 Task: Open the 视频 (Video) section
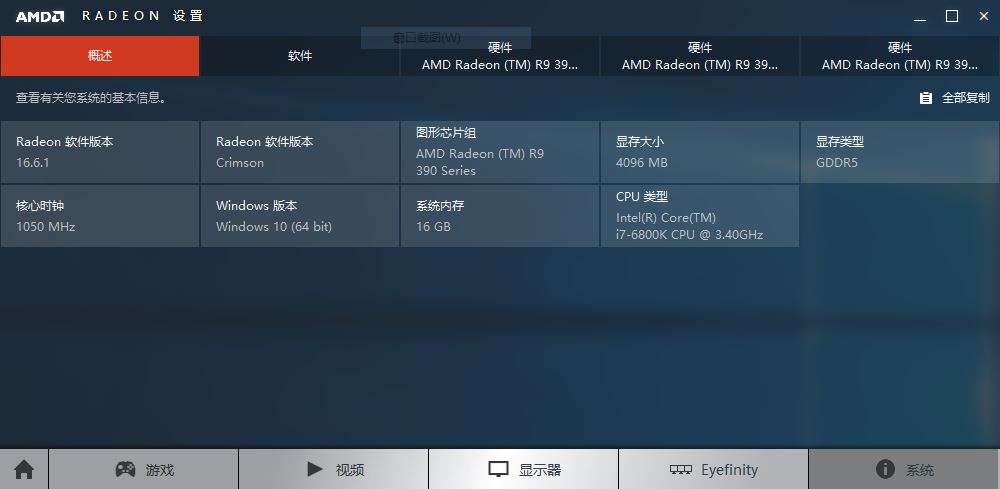point(334,469)
